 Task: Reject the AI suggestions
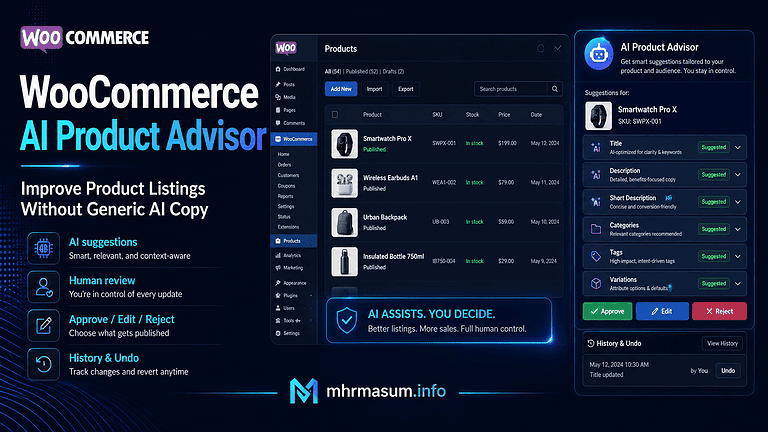(720, 311)
